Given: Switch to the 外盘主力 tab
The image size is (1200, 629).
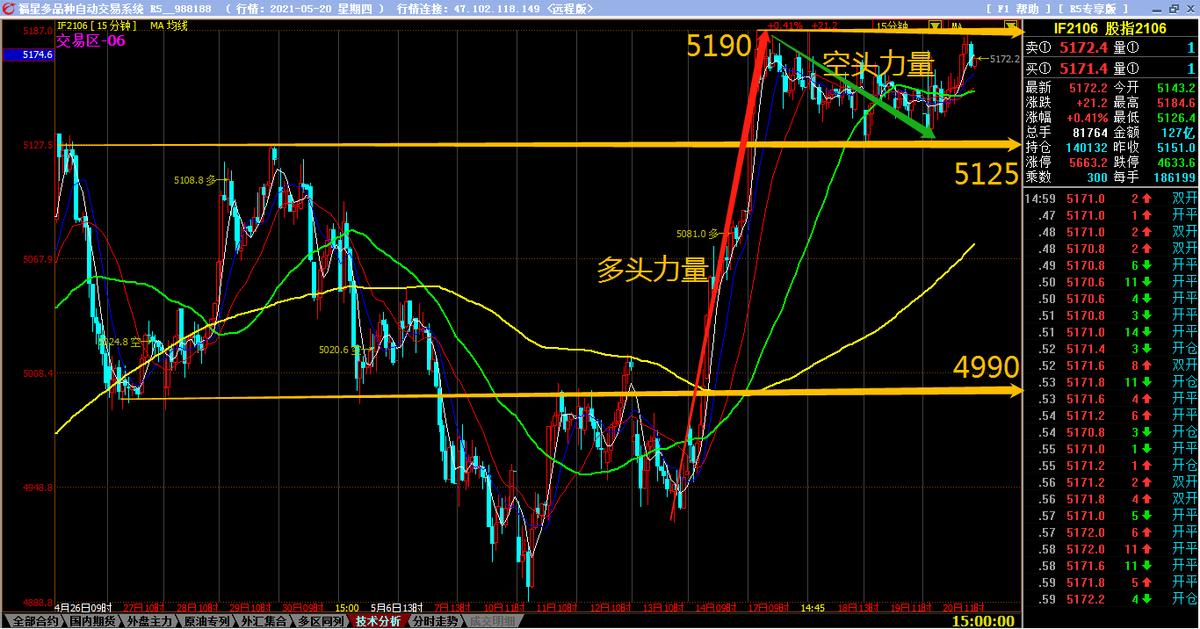Looking at the screenshot, I should tap(148, 621).
